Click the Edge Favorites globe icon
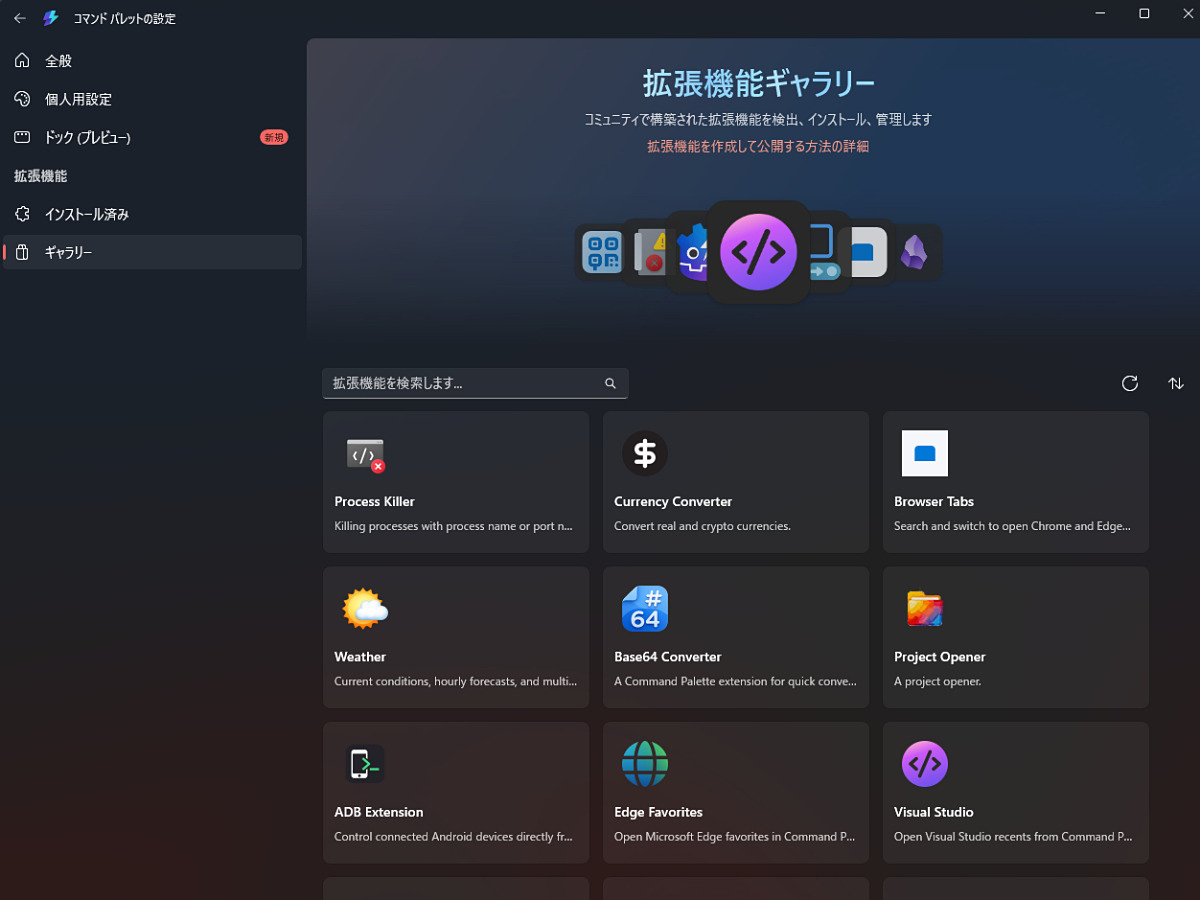1200x900 pixels. [645, 764]
